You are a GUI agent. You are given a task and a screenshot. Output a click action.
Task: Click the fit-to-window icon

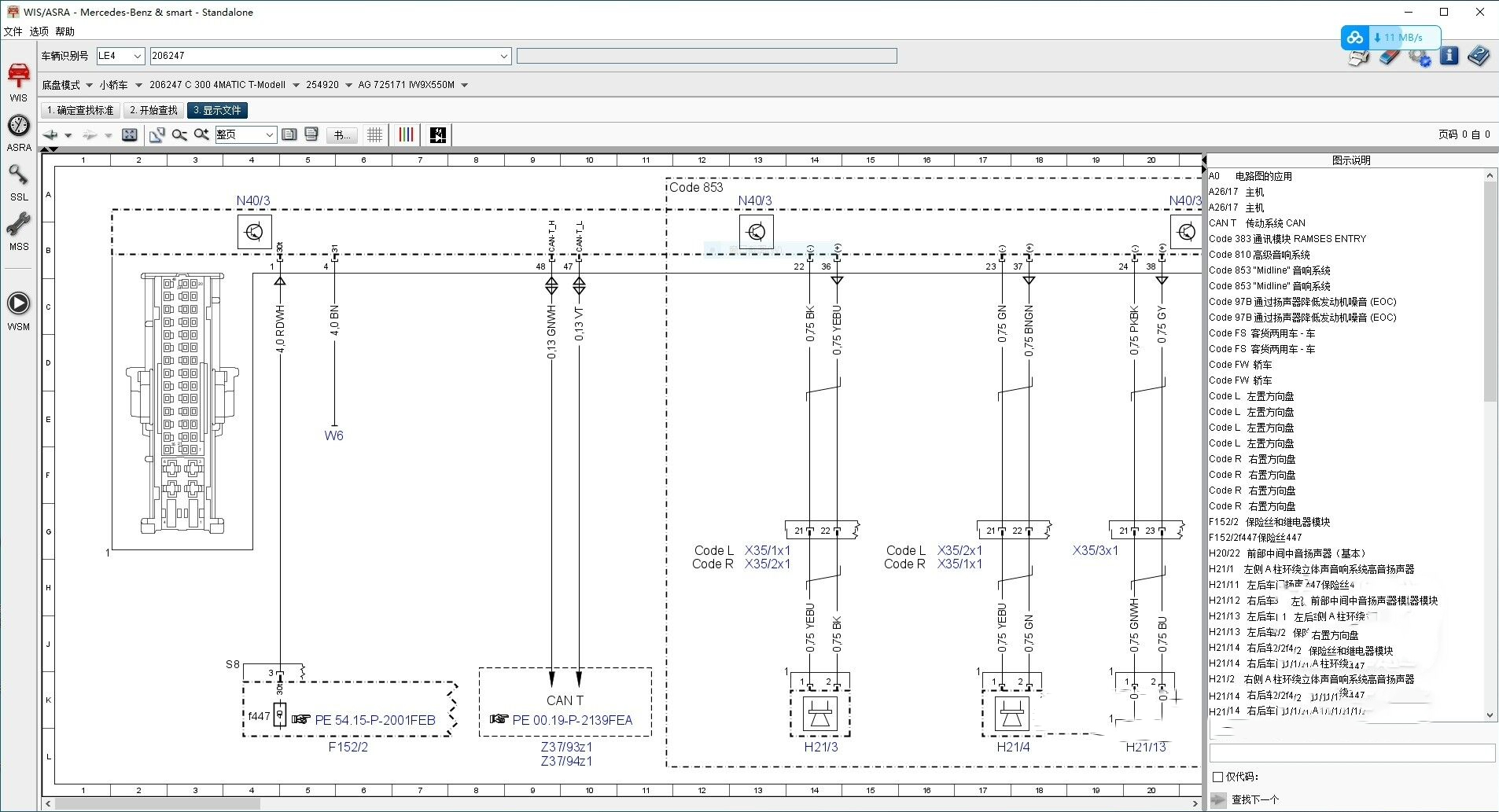(130, 135)
